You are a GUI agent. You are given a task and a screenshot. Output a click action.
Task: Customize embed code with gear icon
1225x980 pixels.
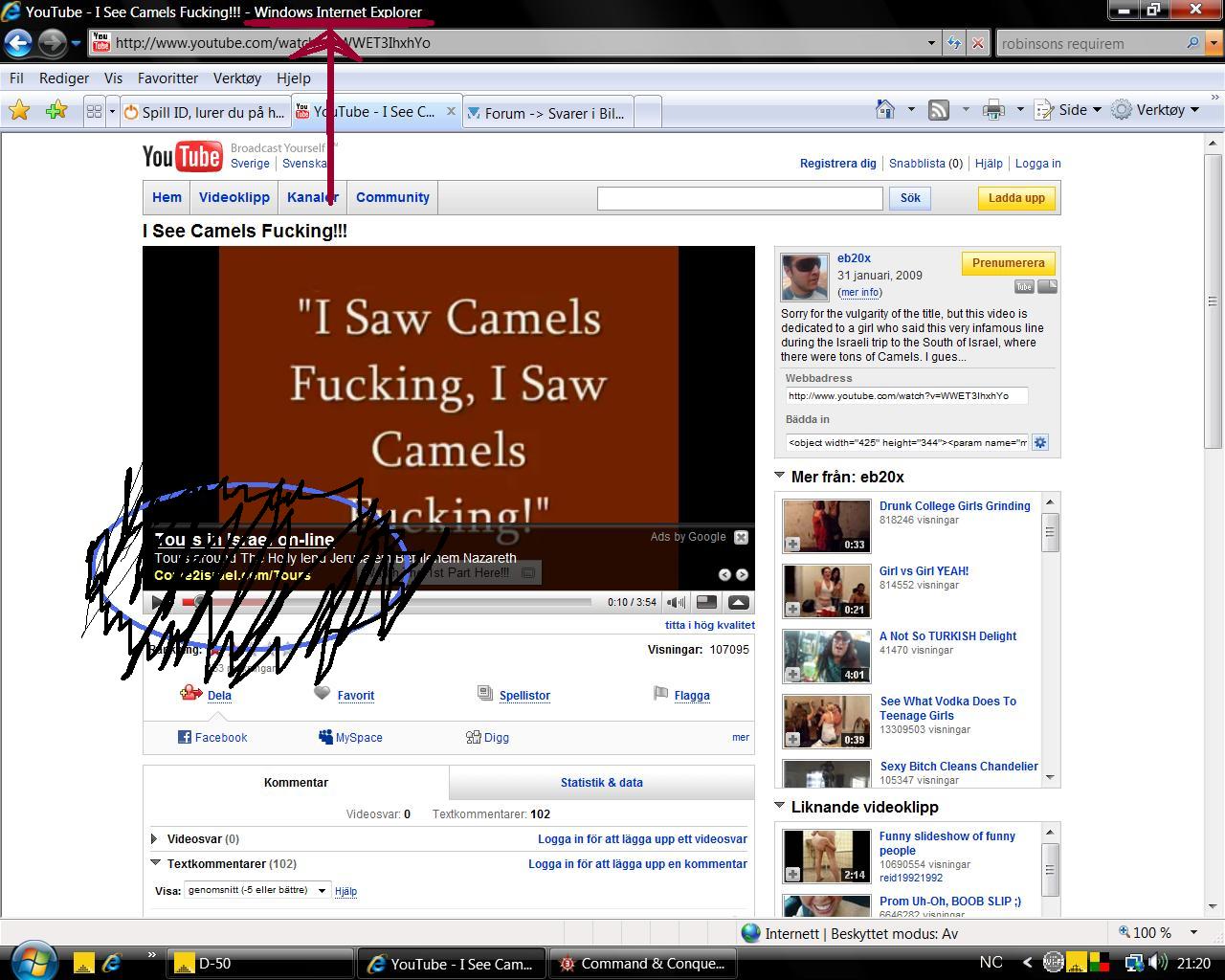pos(1040,442)
